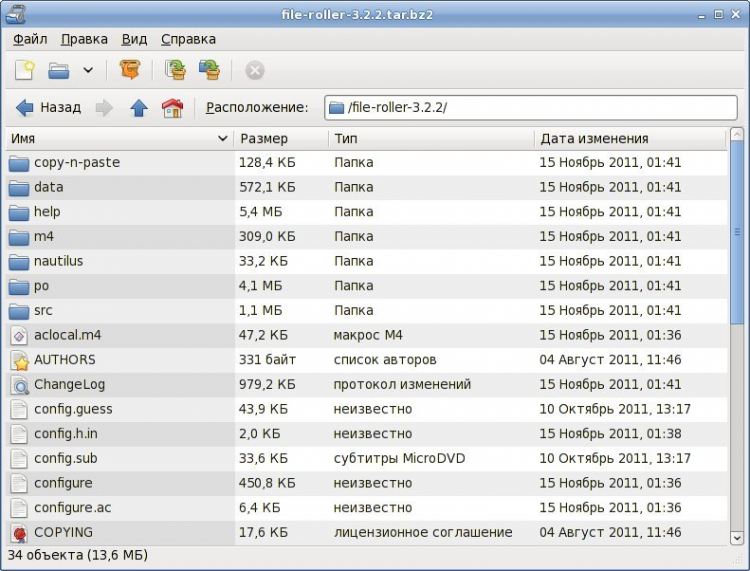Go up one level with the up arrow
The height and width of the screenshot is (571, 750).
coord(139,108)
